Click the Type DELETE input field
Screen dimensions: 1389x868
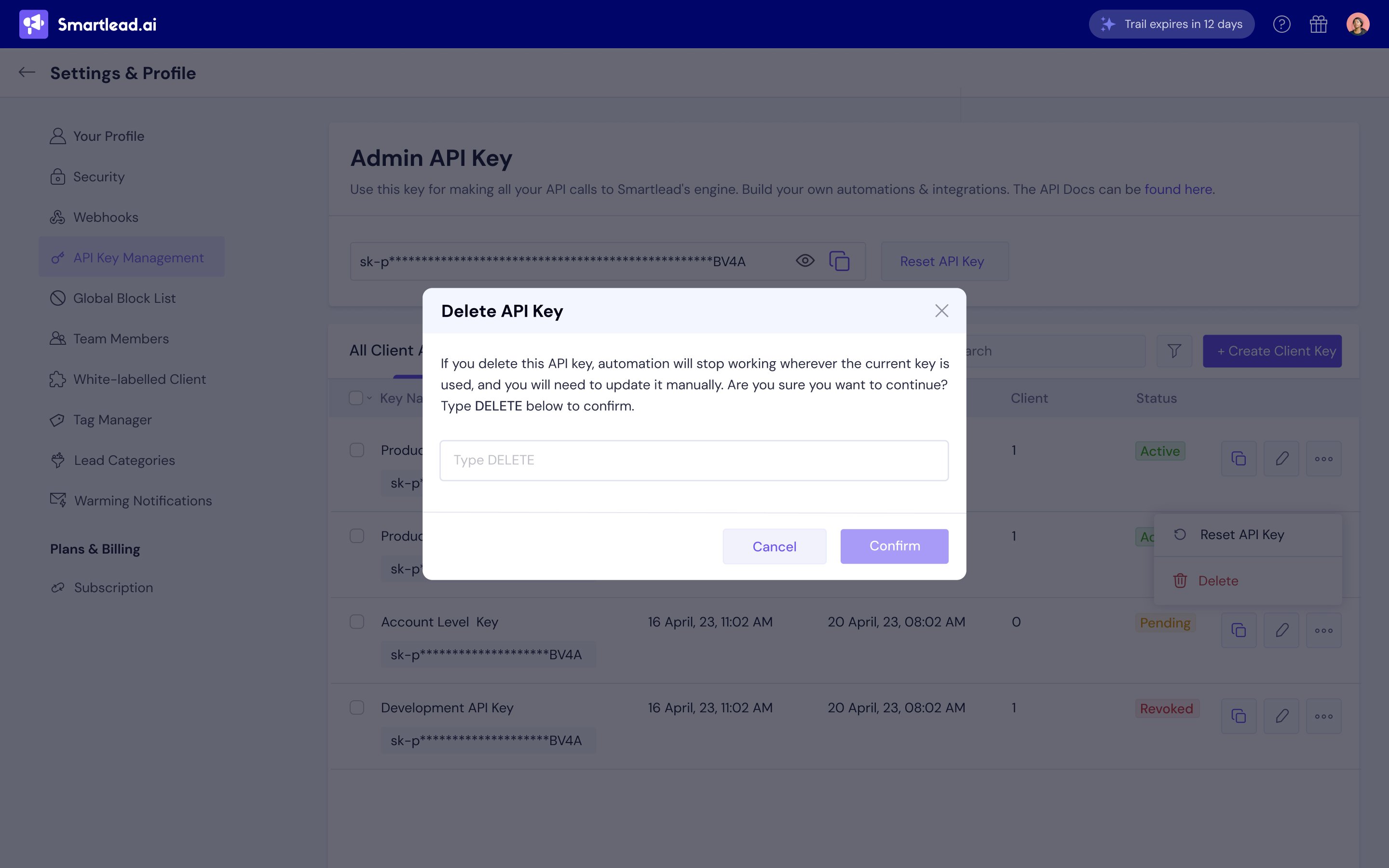click(x=694, y=461)
